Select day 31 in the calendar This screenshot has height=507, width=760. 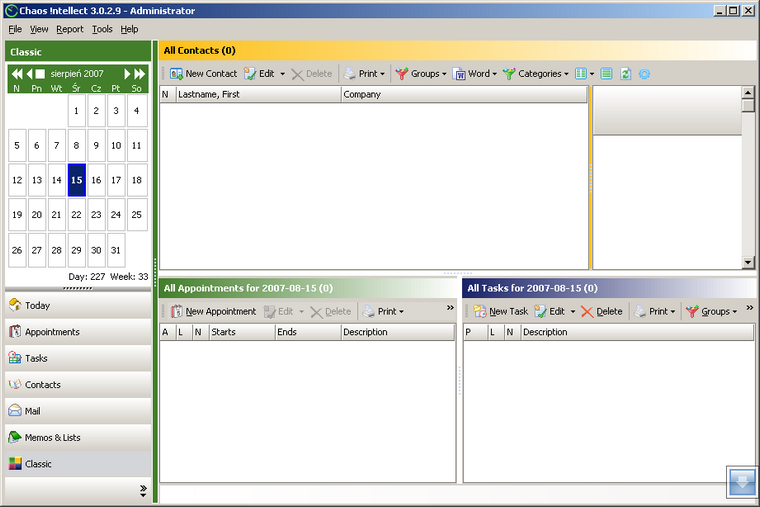pyautogui.click(x=116, y=250)
